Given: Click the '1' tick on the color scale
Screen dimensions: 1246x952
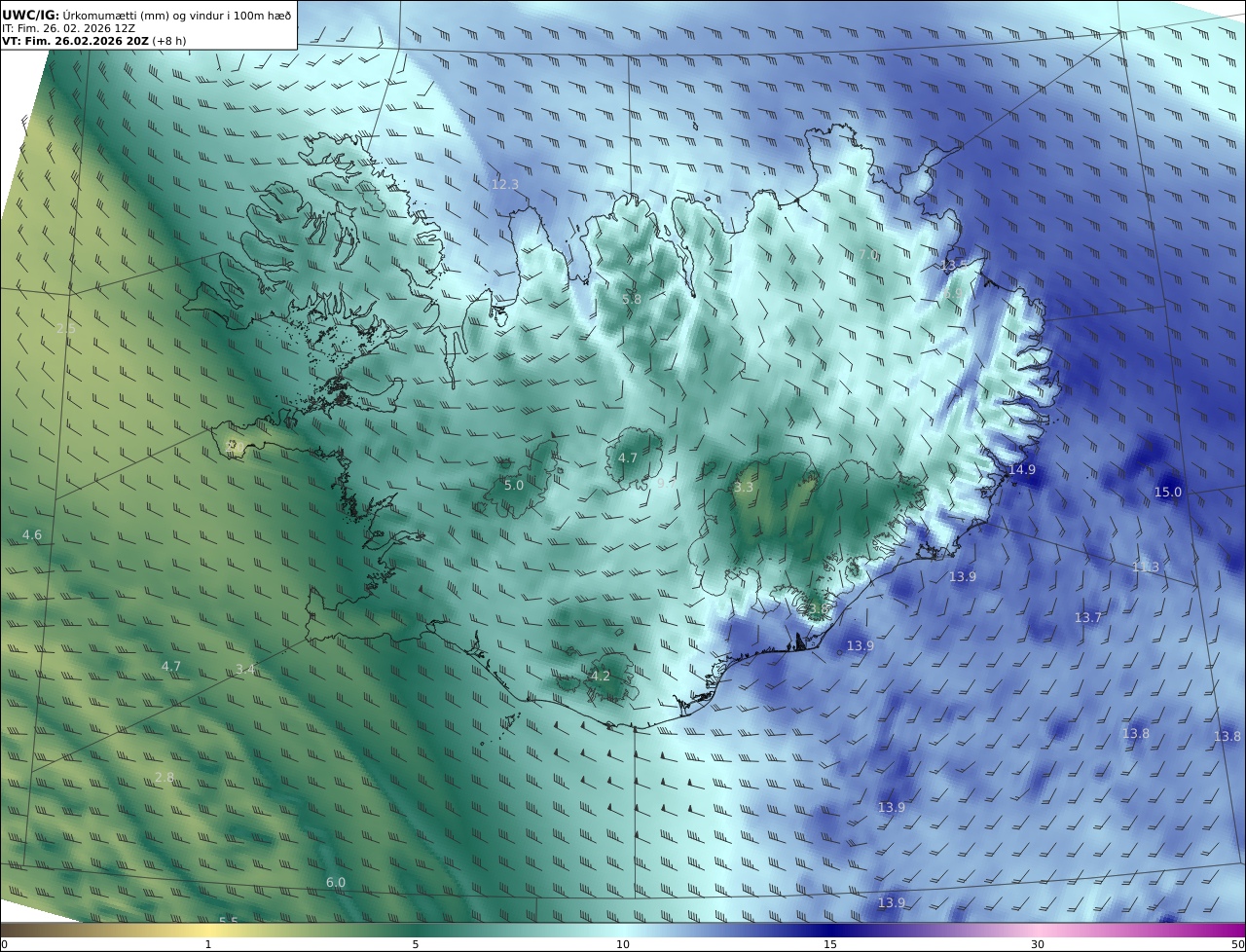Looking at the screenshot, I should click(208, 944).
